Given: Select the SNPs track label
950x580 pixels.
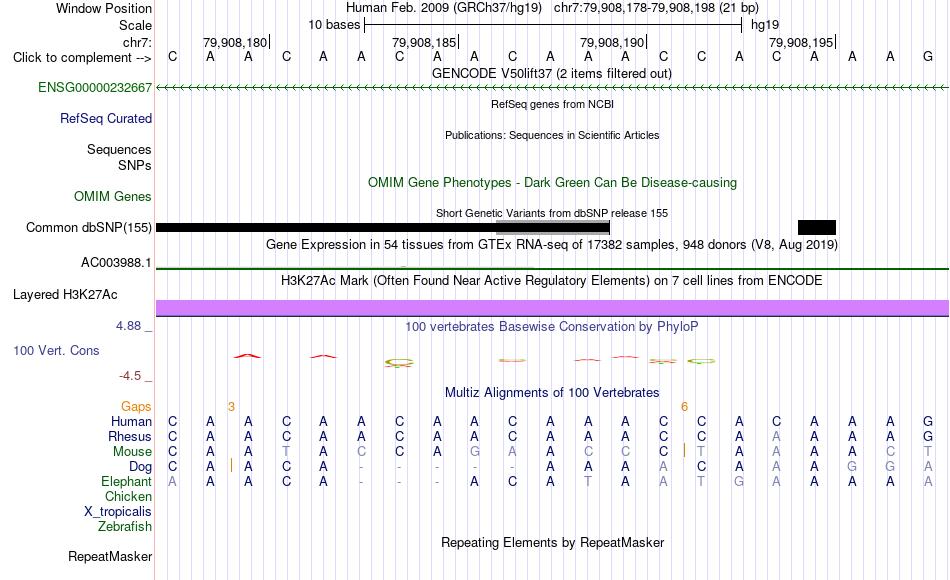Looking at the screenshot, I should [135, 165].
